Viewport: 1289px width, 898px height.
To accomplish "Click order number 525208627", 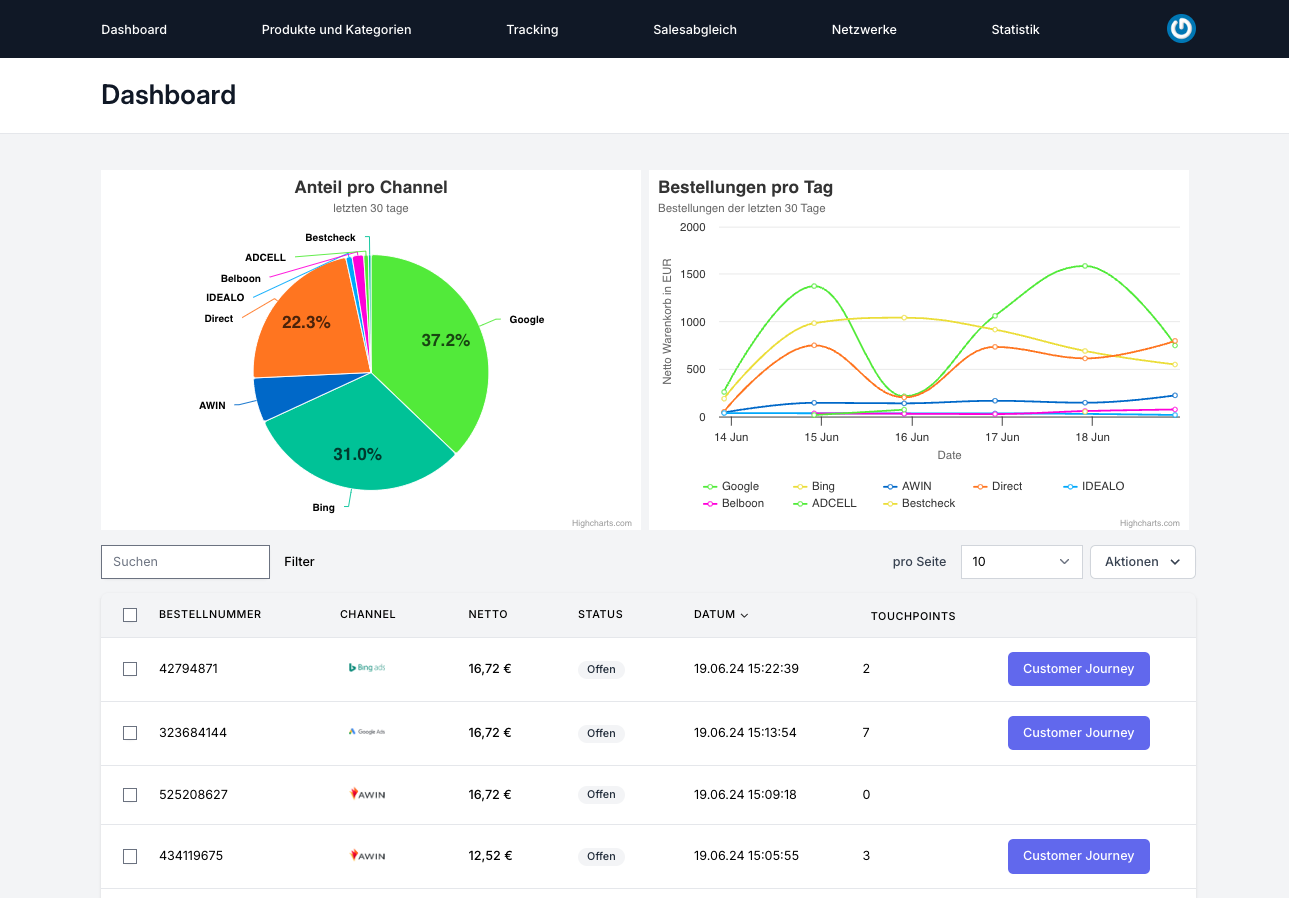I will (193, 795).
